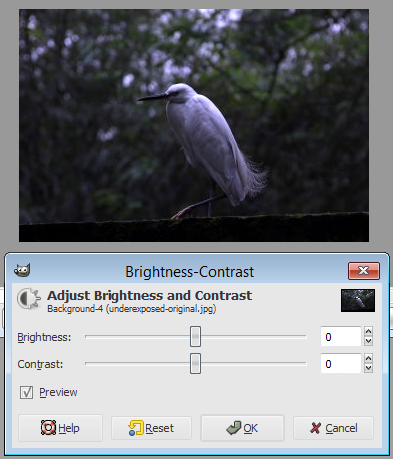Image resolution: width=393 pixels, height=459 pixels.
Task: Increase Brightness value with up arrow
Action: 368,332
